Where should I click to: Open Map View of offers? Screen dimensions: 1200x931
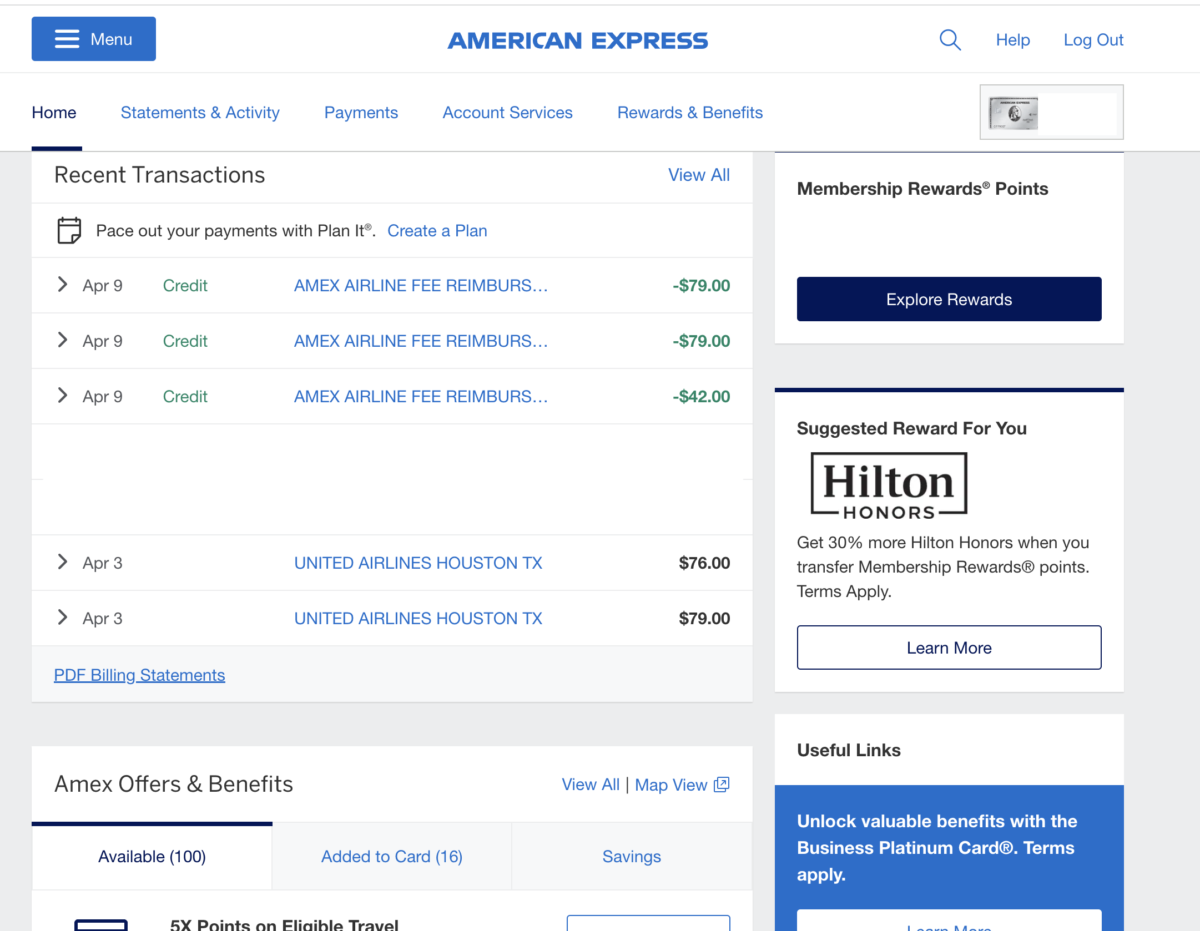[x=671, y=785]
